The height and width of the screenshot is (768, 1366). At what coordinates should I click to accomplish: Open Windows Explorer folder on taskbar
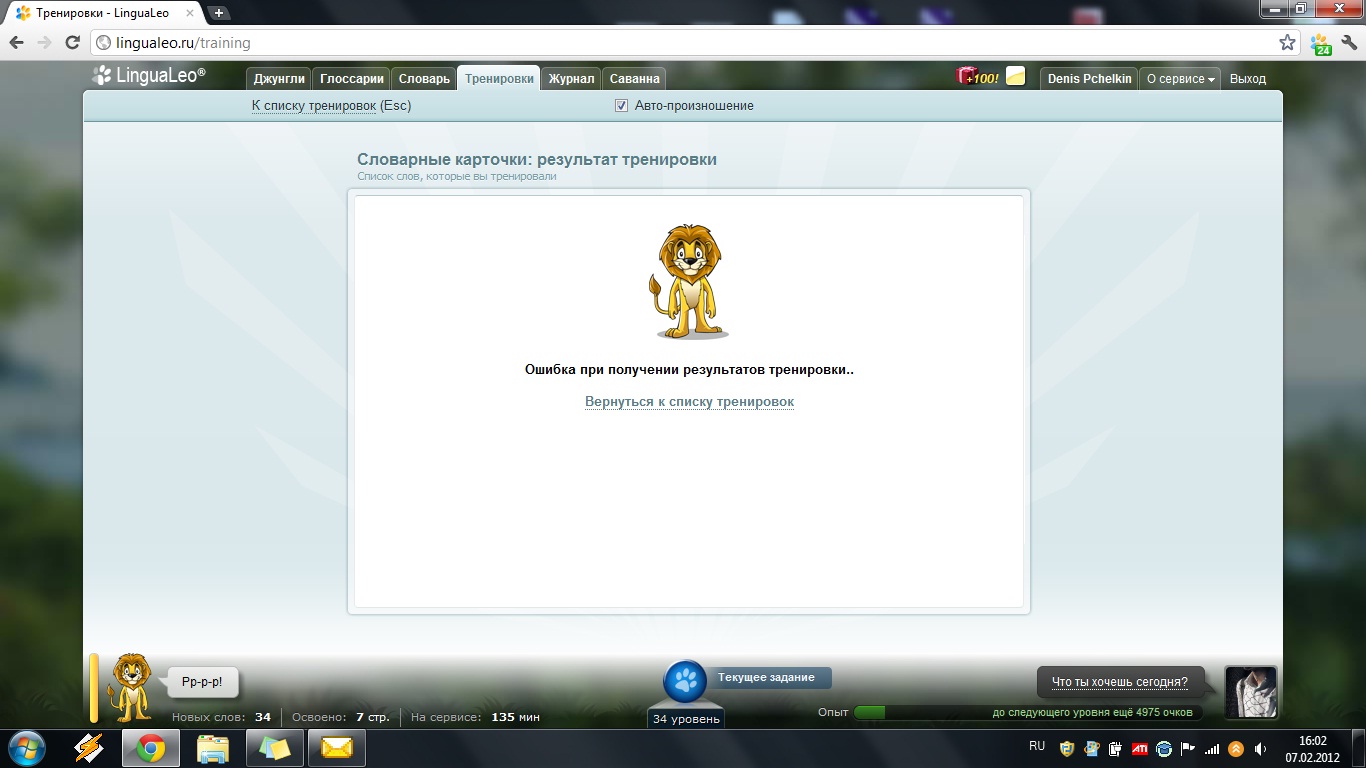click(x=213, y=748)
